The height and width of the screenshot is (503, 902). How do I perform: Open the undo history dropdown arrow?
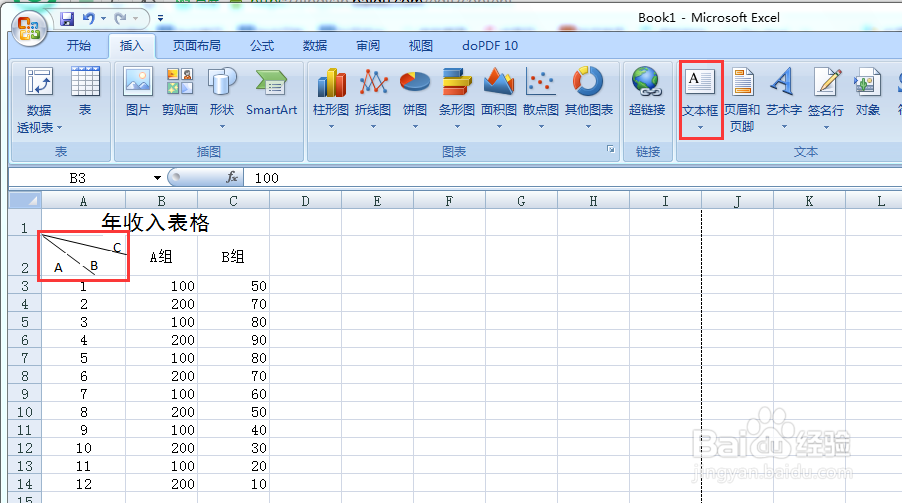104,19
